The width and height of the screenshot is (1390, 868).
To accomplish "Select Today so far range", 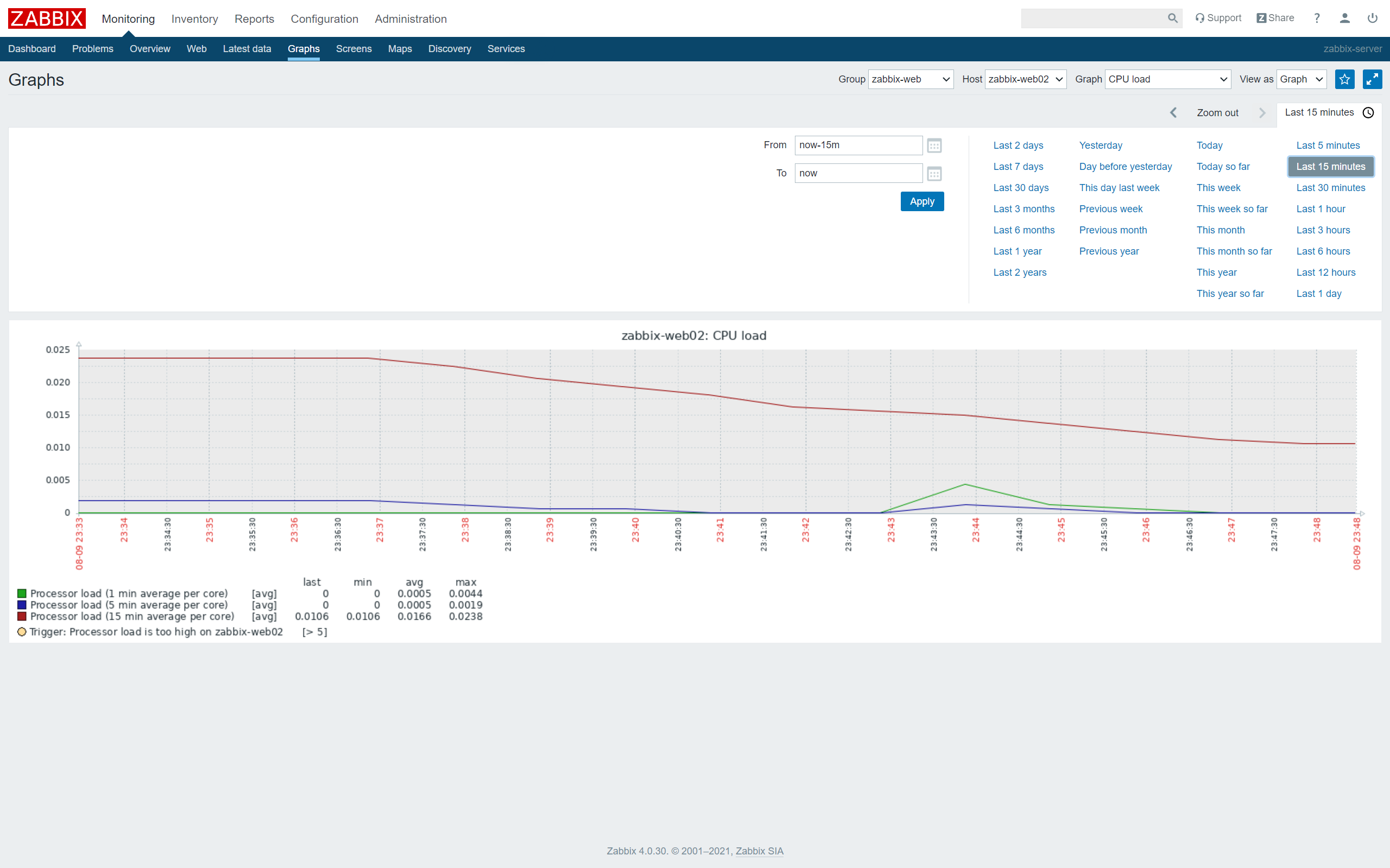I will click(1223, 167).
